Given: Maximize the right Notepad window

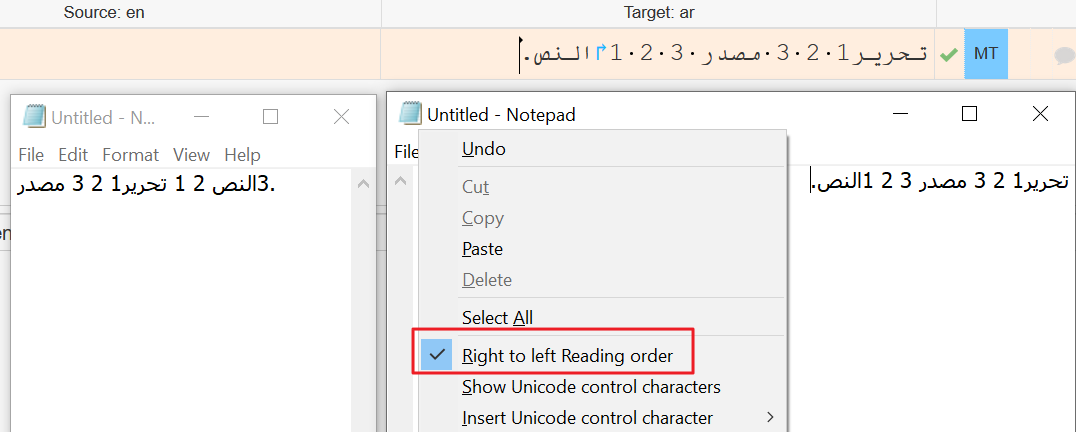Looking at the screenshot, I should pyautogui.click(x=969, y=114).
